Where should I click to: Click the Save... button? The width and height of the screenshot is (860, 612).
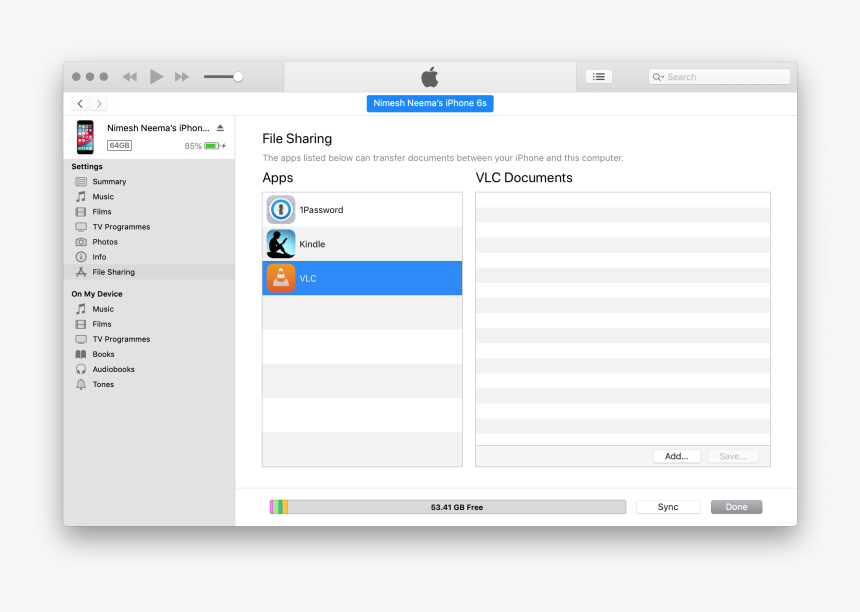[x=732, y=456]
